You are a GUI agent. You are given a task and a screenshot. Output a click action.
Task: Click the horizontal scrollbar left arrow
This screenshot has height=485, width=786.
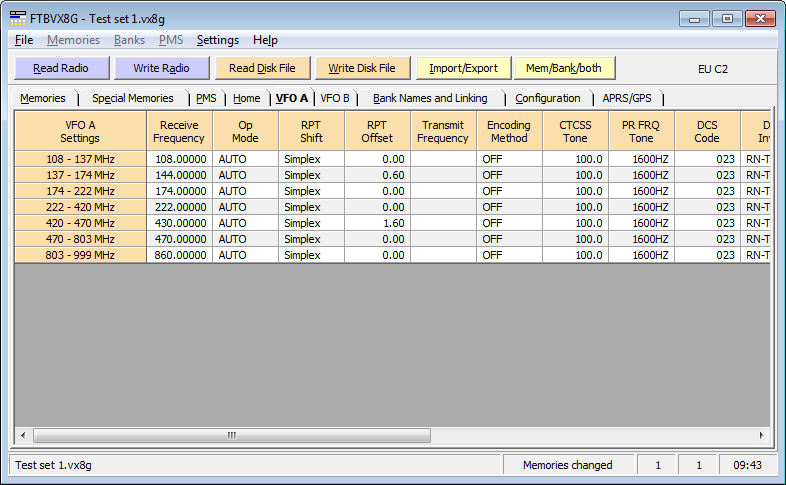click(23, 435)
